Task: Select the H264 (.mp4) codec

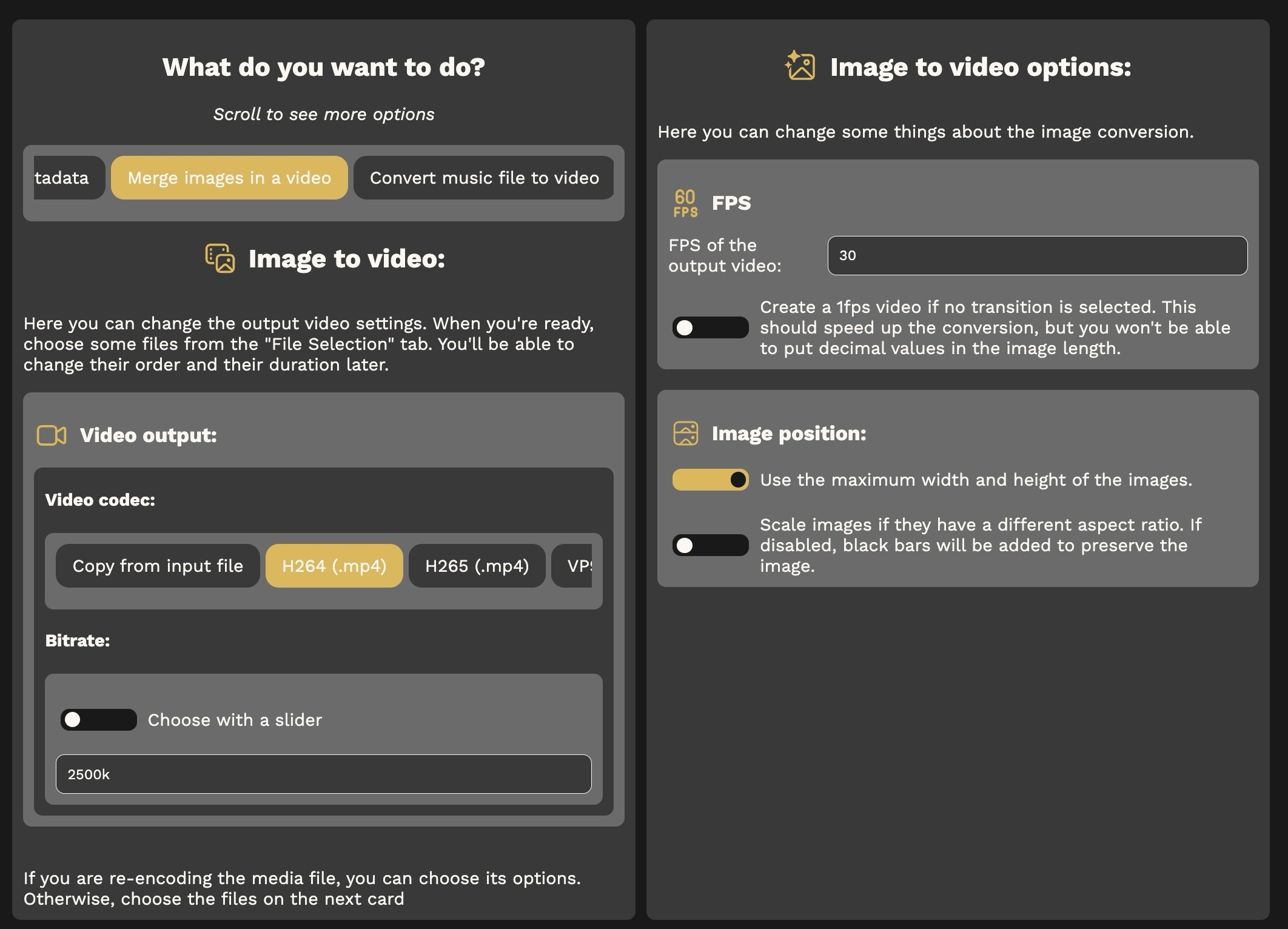Action: [334, 566]
